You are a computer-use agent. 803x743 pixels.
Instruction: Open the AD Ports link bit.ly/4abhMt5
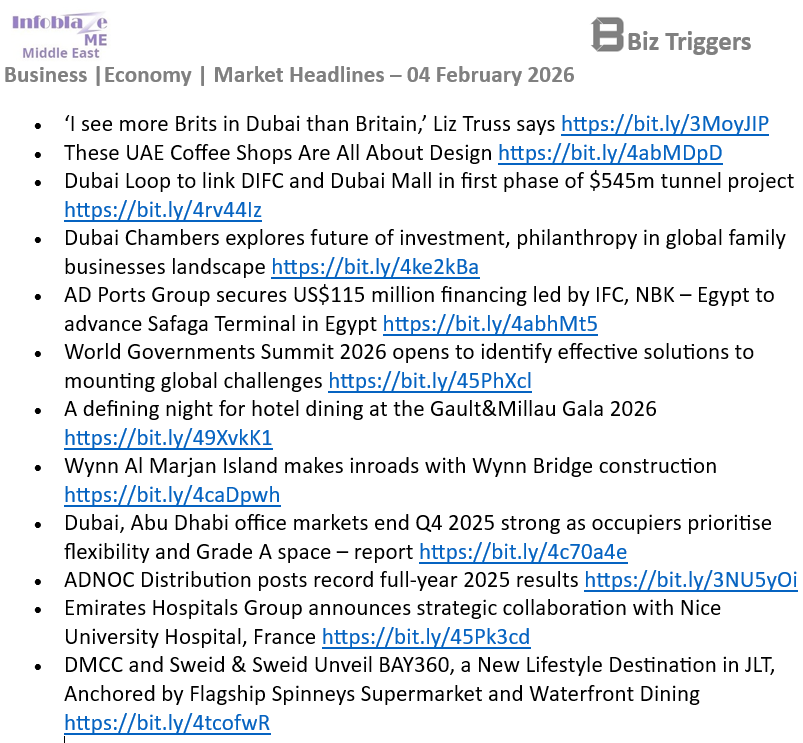coord(490,324)
